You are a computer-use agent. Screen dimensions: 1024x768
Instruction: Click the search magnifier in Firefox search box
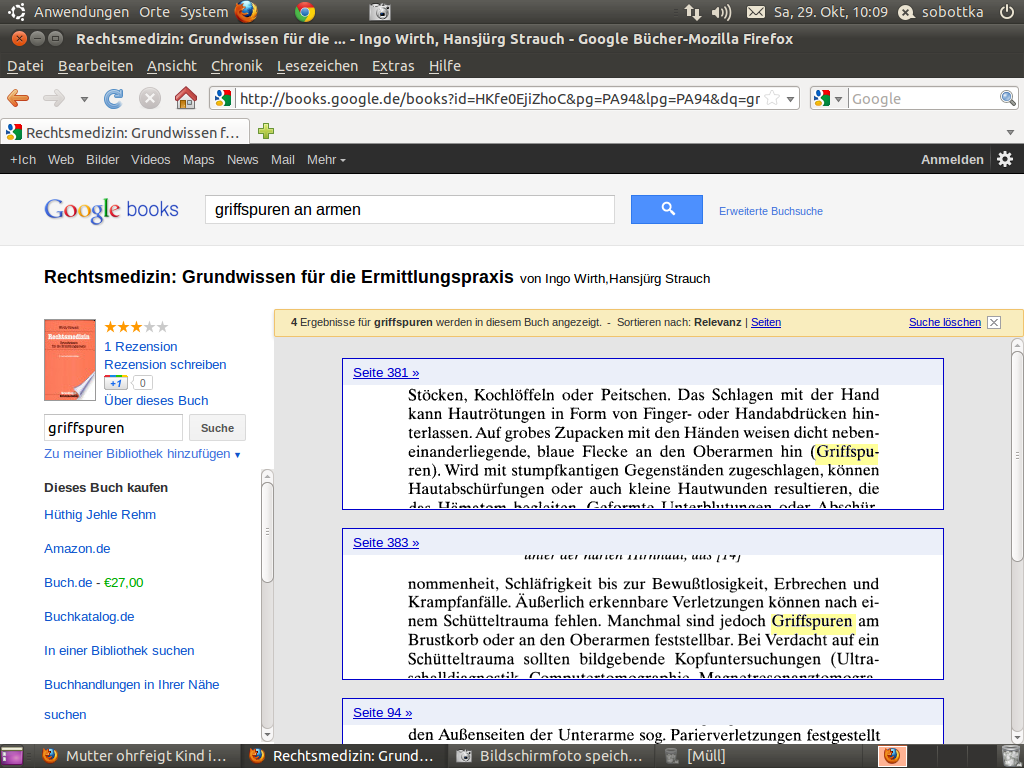pyautogui.click(x=1008, y=99)
